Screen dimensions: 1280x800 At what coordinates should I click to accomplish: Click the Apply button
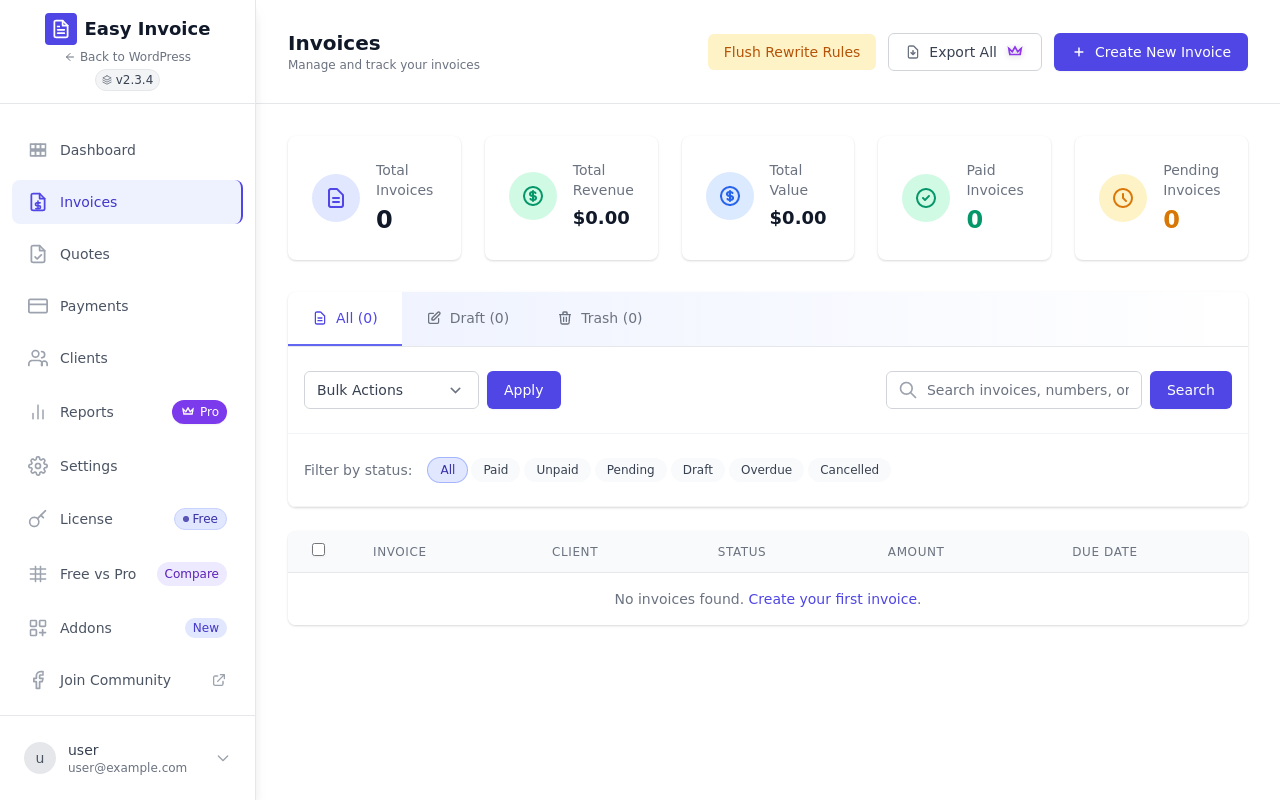[524, 390]
